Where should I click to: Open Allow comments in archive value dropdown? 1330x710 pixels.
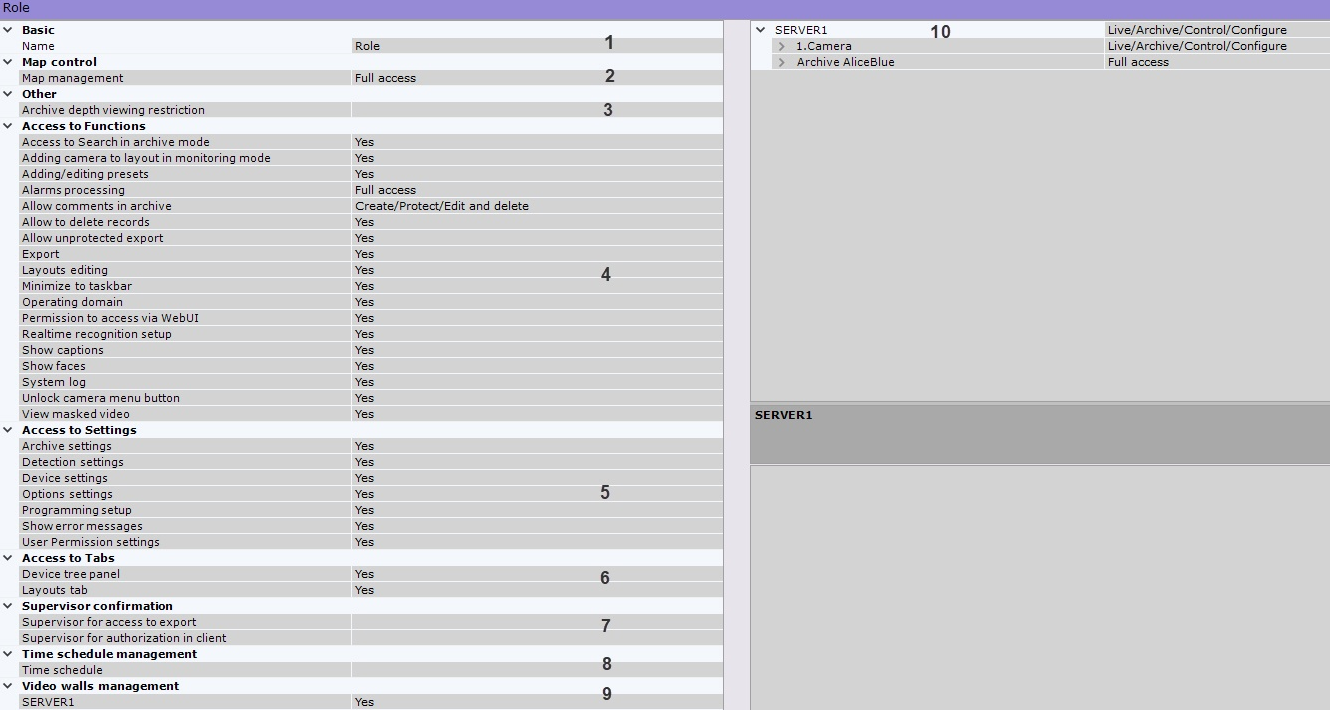point(536,206)
